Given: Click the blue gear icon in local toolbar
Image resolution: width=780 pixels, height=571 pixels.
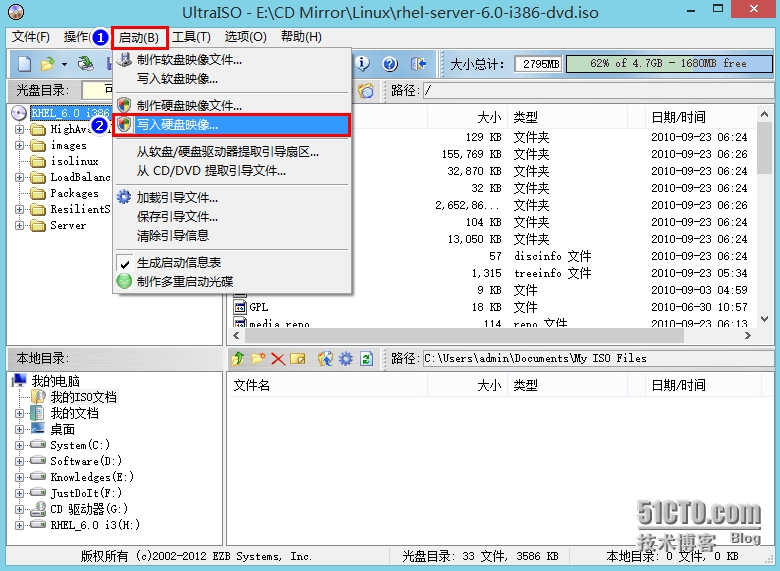Looking at the screenshot, I should (346, 358).
